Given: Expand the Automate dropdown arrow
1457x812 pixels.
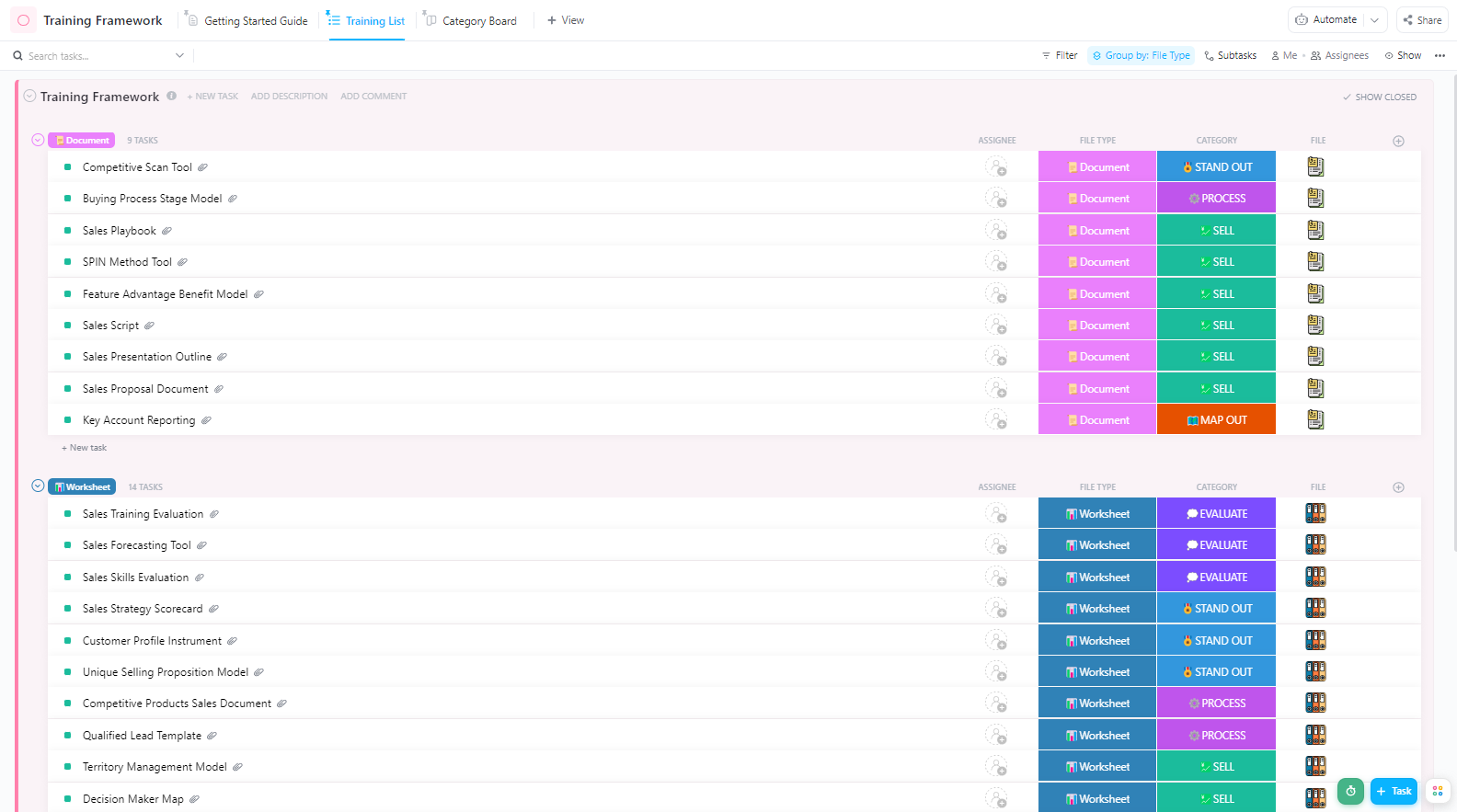Looking at the screenshot, I should 1375,20.
